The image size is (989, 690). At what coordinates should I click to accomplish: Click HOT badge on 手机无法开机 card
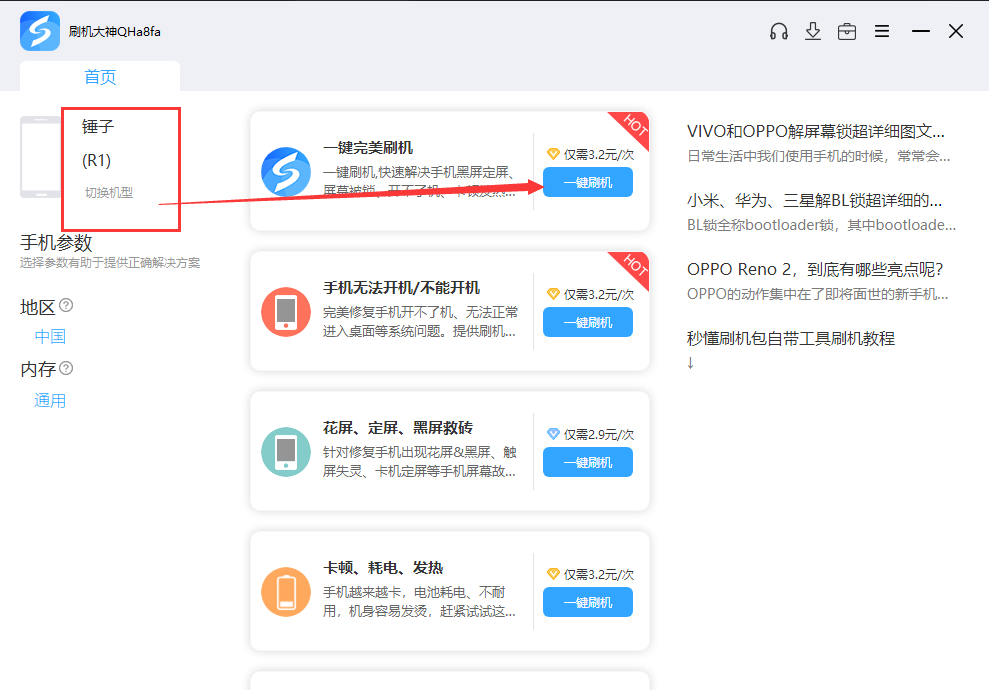633,266
